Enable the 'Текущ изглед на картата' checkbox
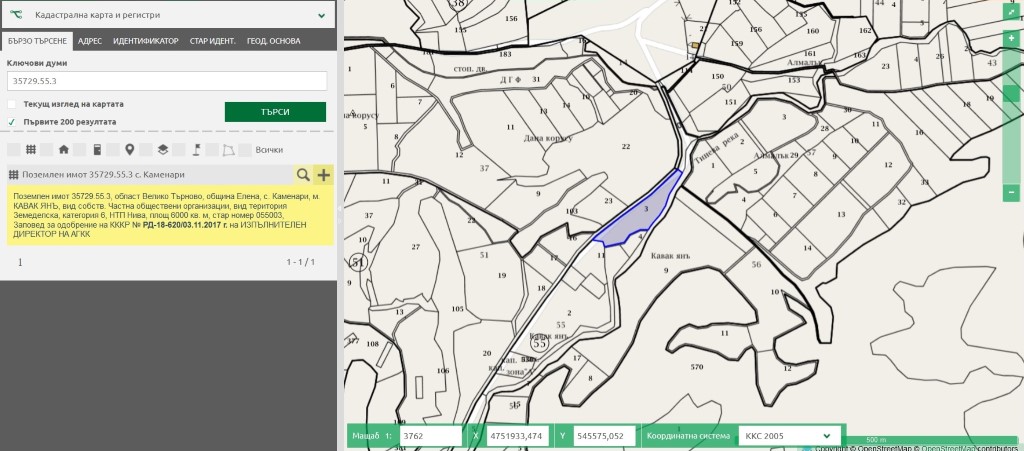 pyautogui.click(x=12, y=104)
